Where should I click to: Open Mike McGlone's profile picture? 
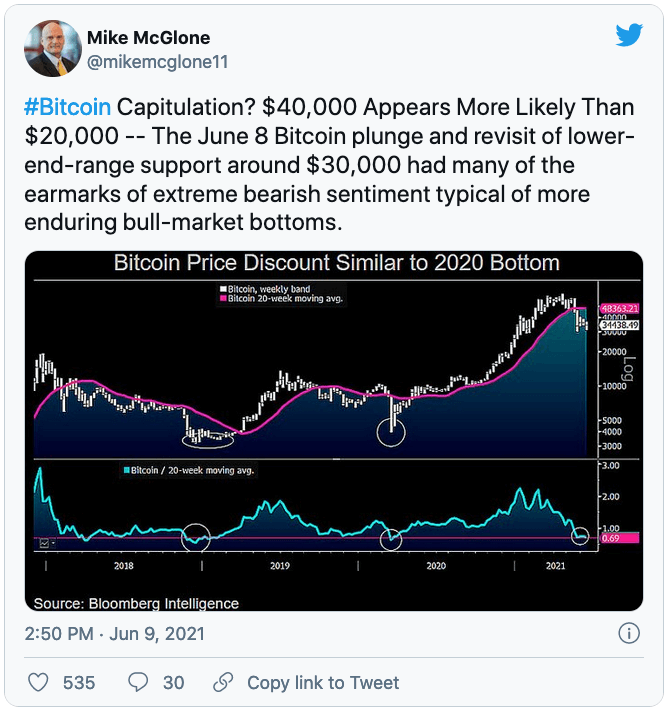53,48
